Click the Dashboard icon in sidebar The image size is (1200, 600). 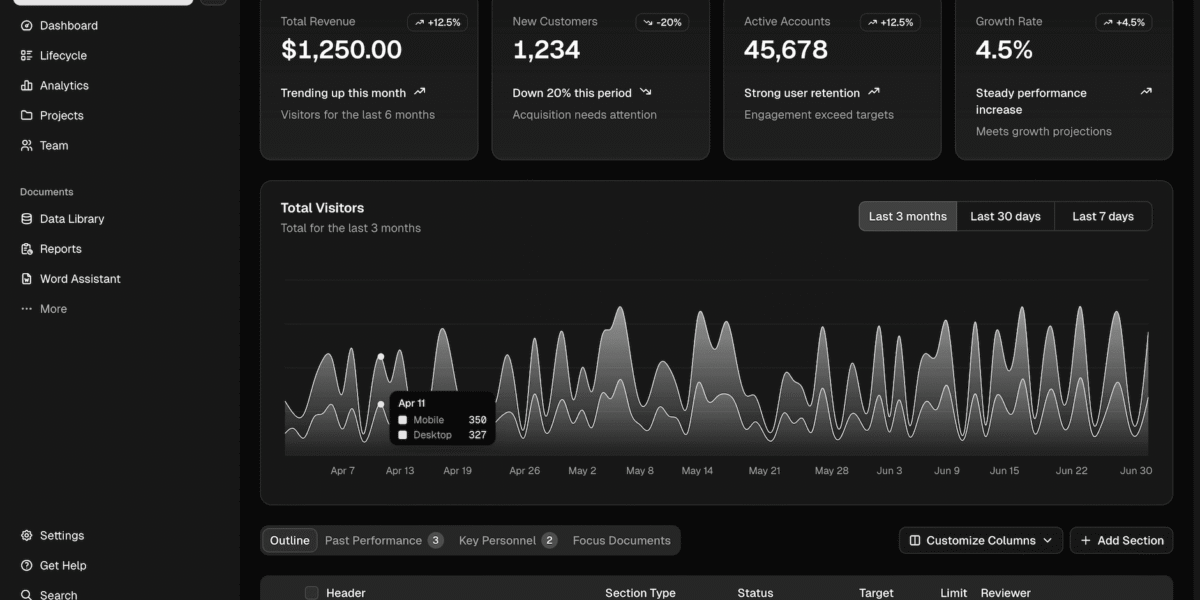pyautogui.click(x=27, y=26)
